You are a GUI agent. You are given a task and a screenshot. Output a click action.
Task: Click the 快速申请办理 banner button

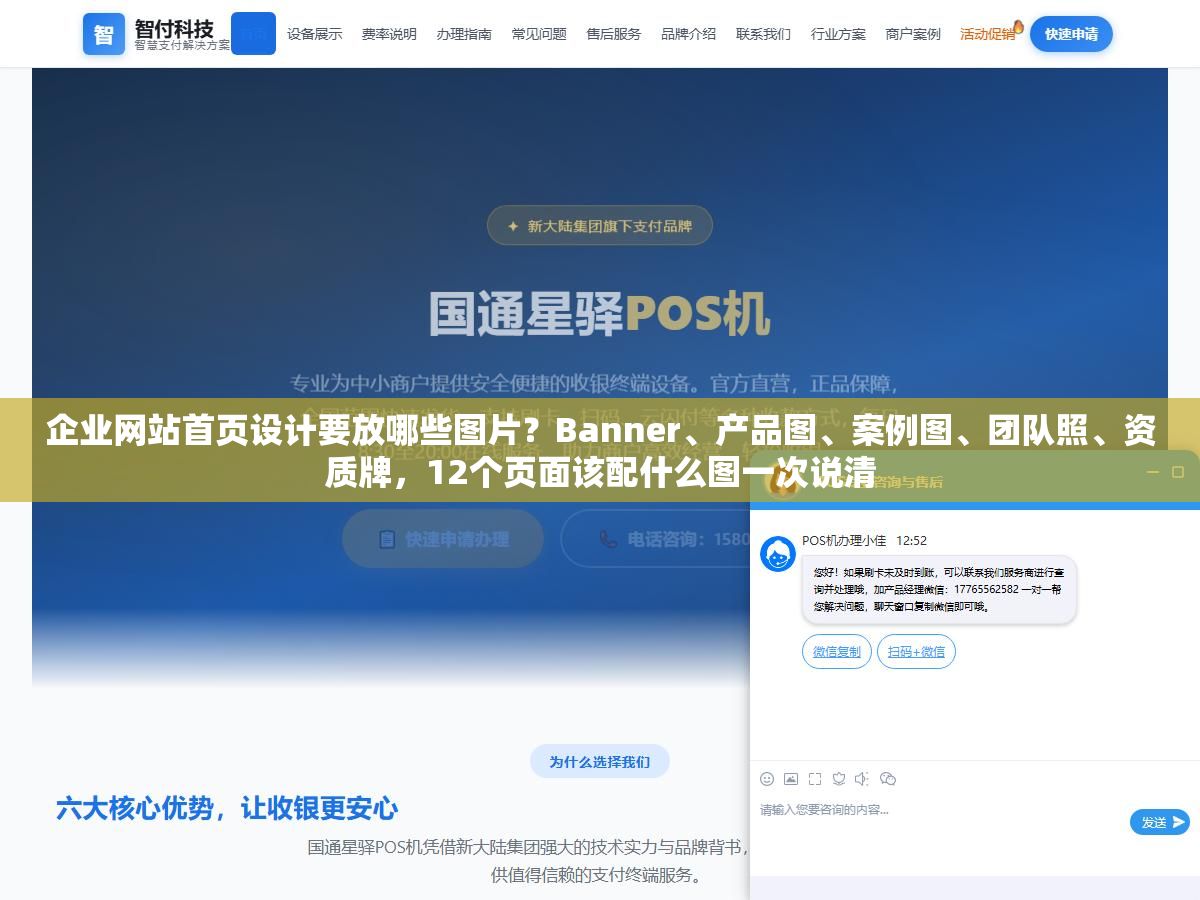(x=443, y=539)
